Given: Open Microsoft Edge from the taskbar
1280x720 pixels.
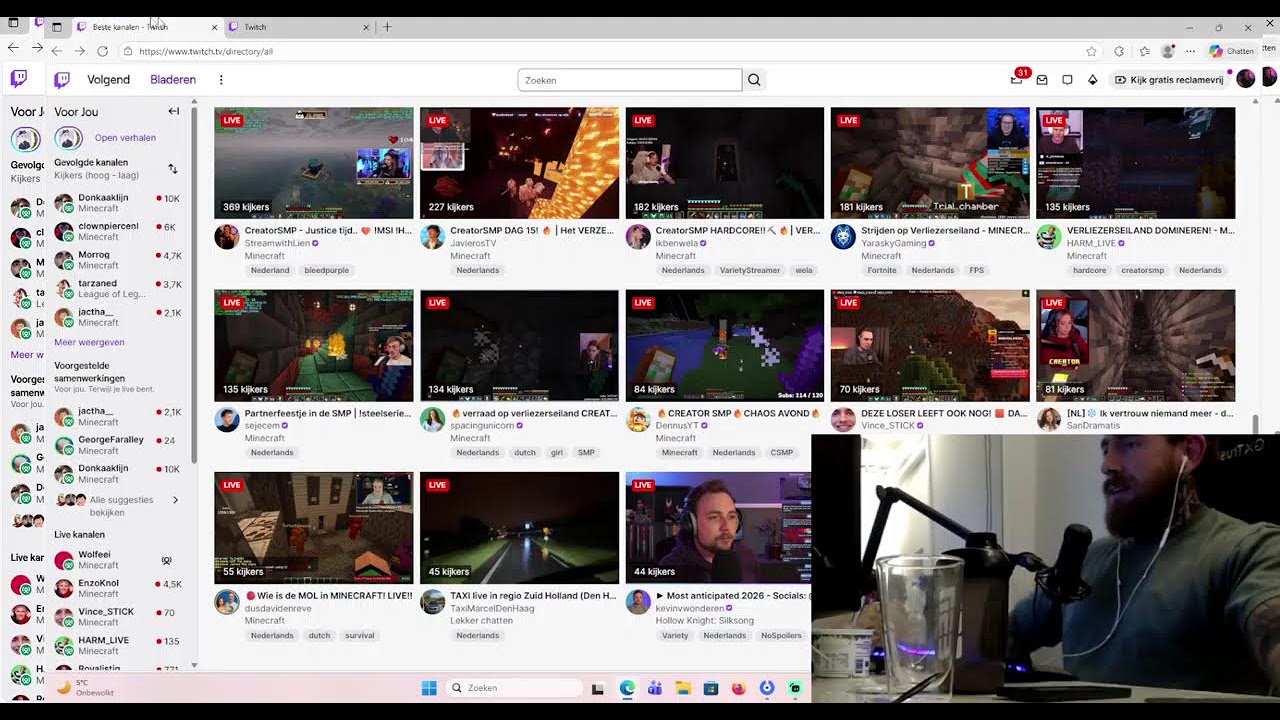Looking at the screenshot, I should (627, 688).
